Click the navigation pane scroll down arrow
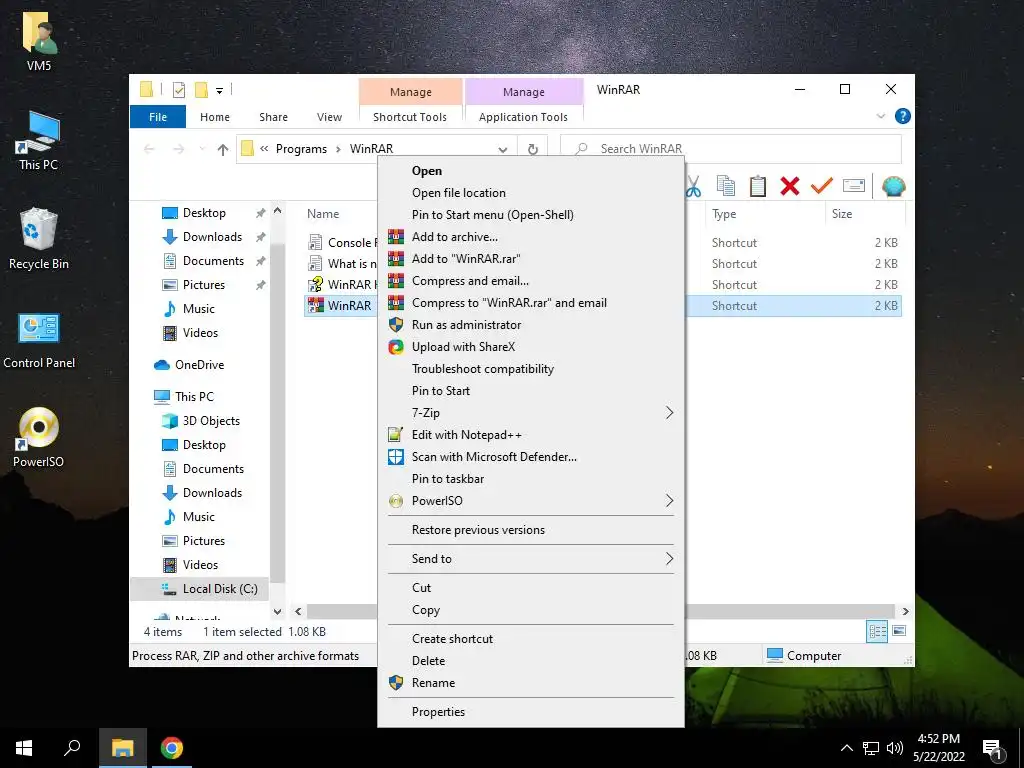The image size is (1024, 768). pyautogui.click(x=278, y=612)
